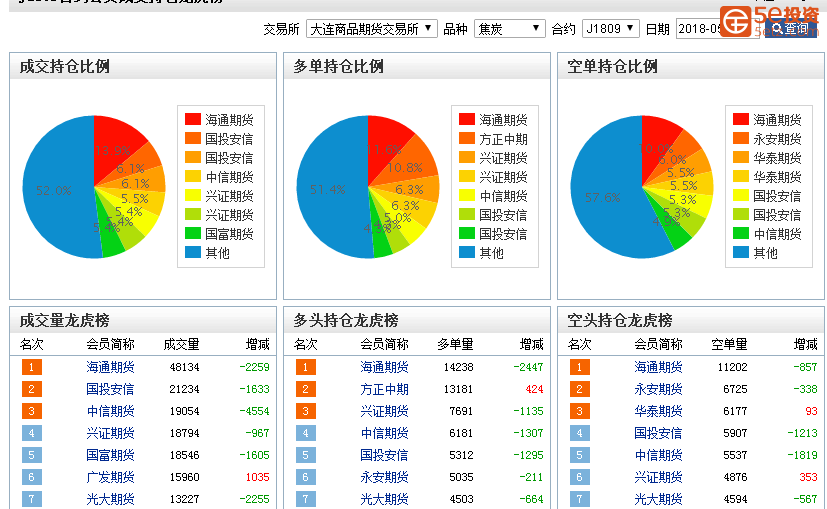Click the 空单量 column header
827x509 pixels.
pos(729,344)
